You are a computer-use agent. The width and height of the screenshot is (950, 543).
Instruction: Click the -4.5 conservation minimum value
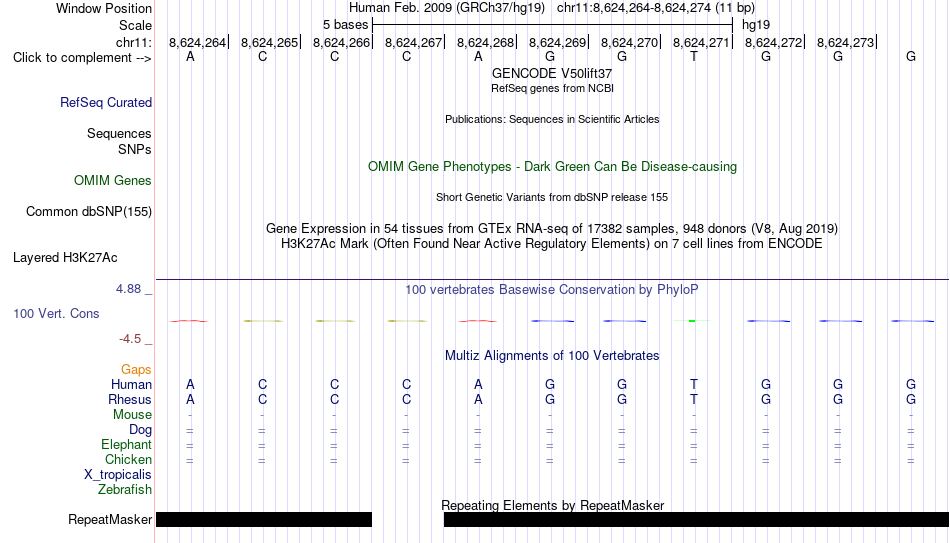click(130, 339)
